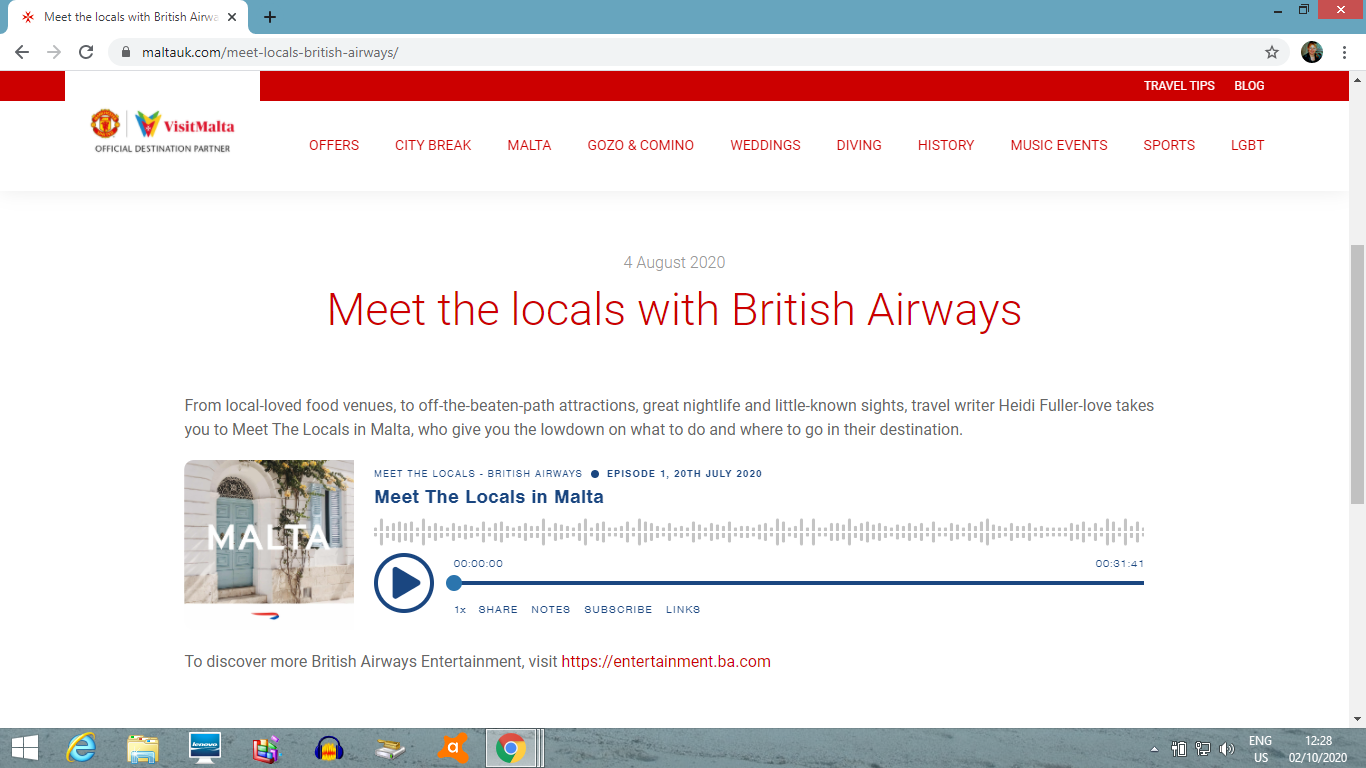Screen dimensions: 1366x768
Task: Click the 4 August 2020 date text
Action: pos(674,263)
